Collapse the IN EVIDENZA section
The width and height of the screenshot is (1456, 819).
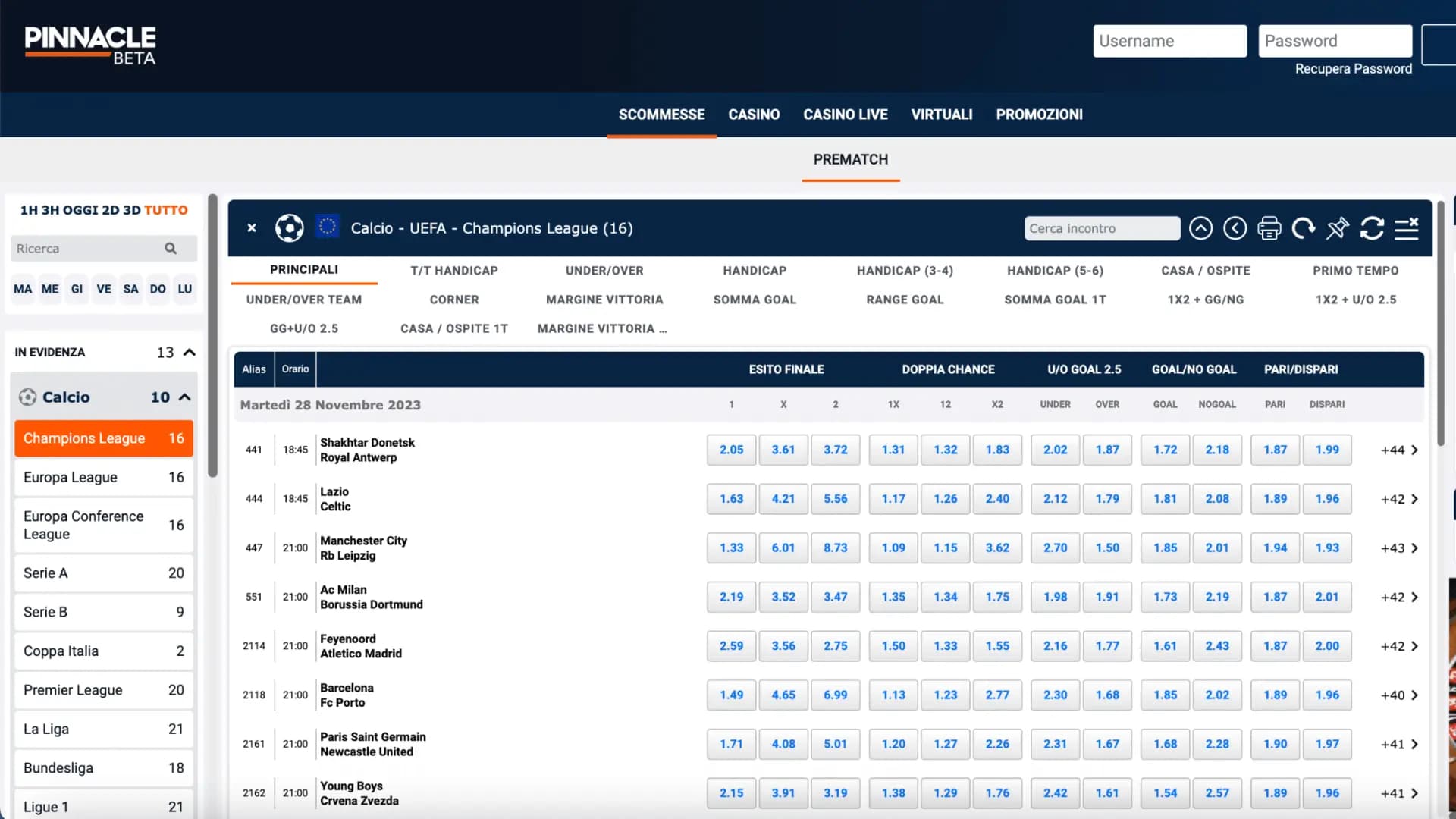pos(190,353)
